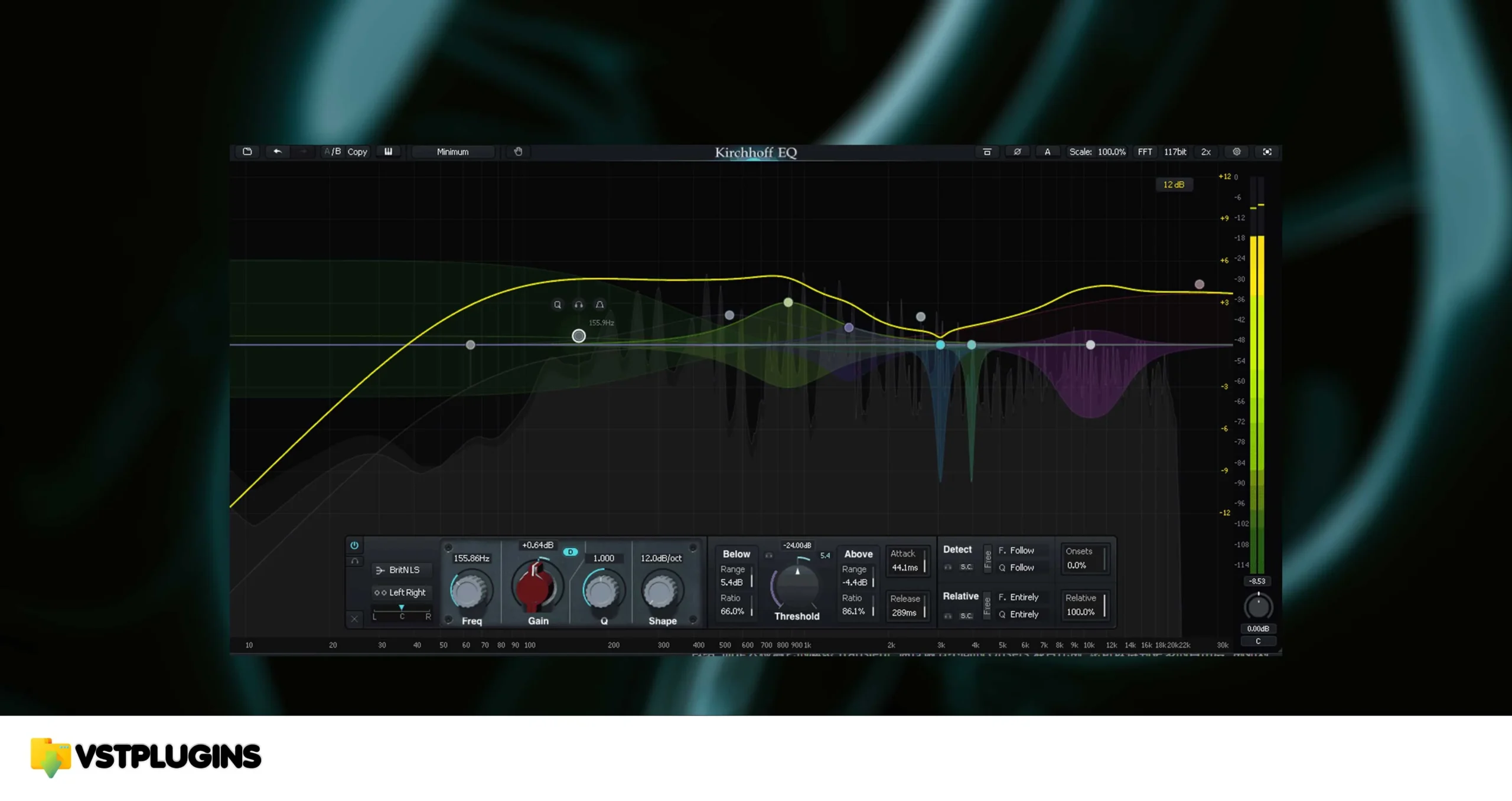
Task: Click the 12.0dB/oct shape value field
Action: point(661,558)
